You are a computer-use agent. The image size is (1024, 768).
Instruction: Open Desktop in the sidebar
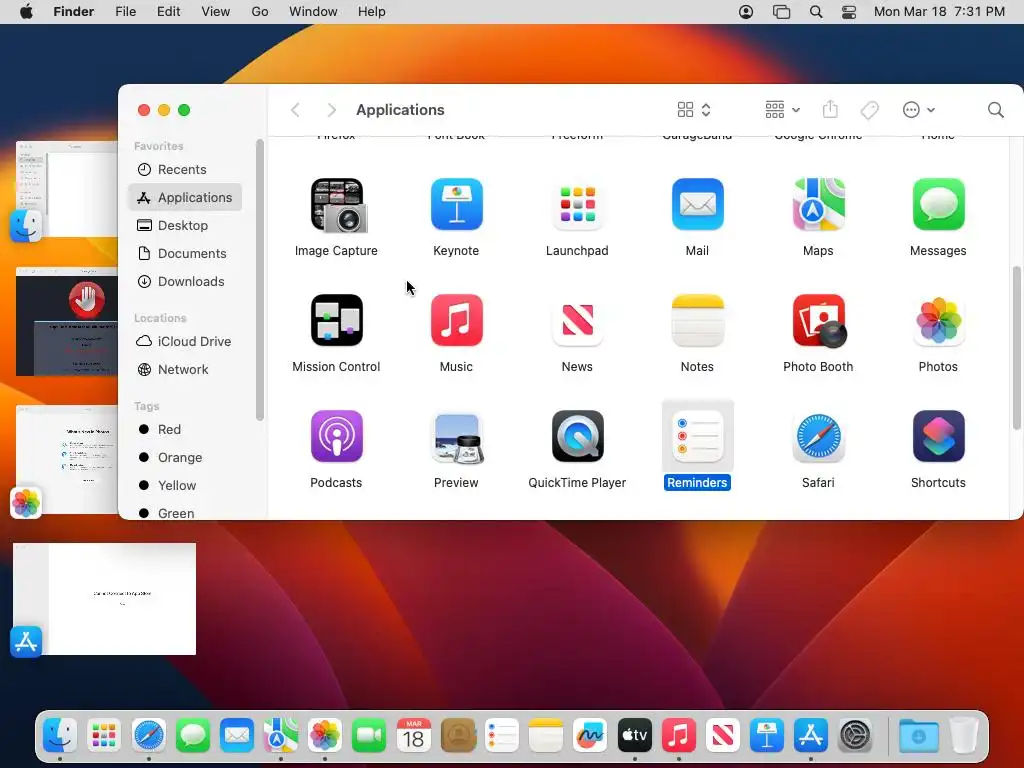(x=185, y=225)
